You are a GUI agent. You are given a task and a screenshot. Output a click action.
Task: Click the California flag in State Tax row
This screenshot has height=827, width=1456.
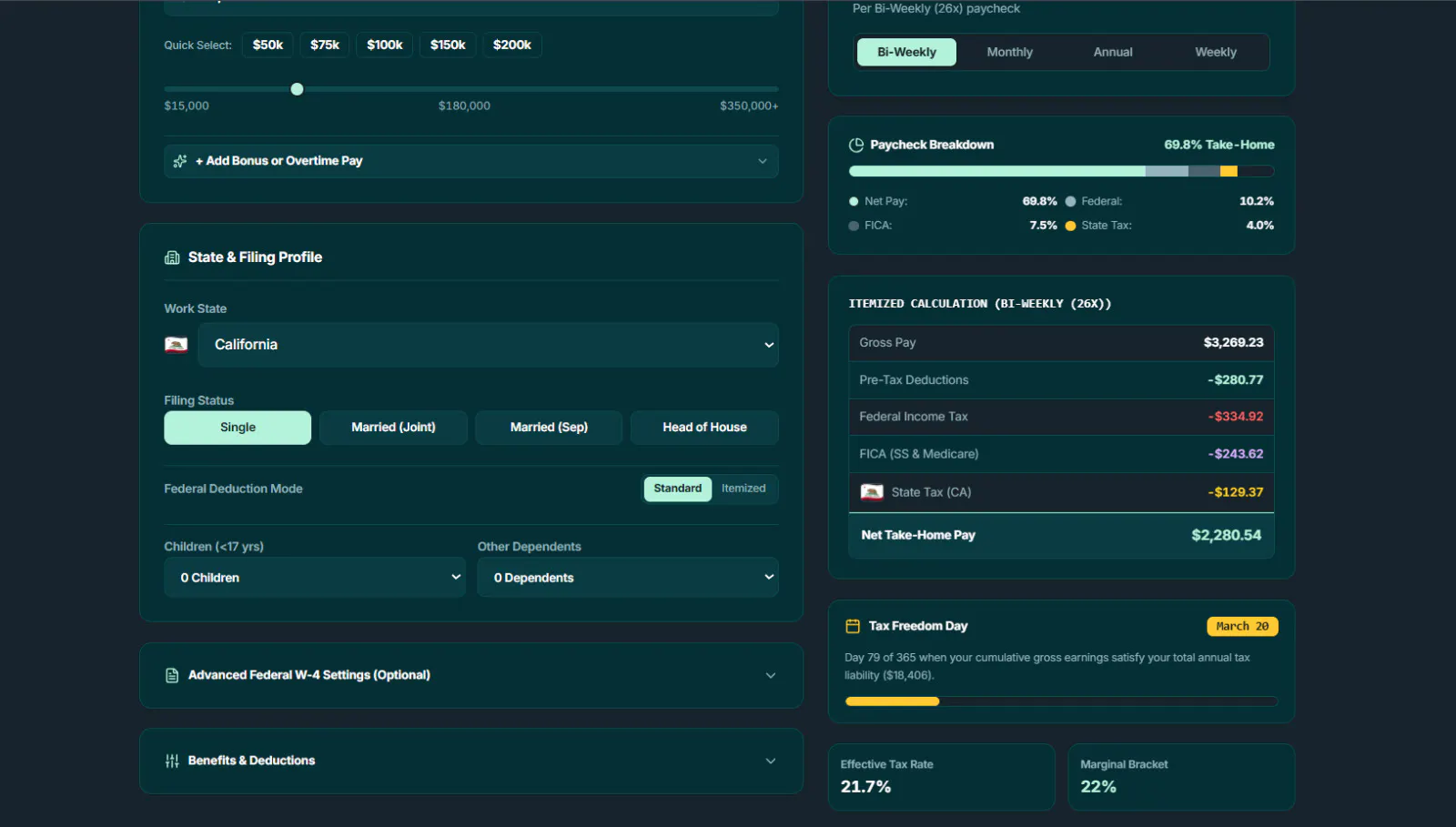pos(872,492)
